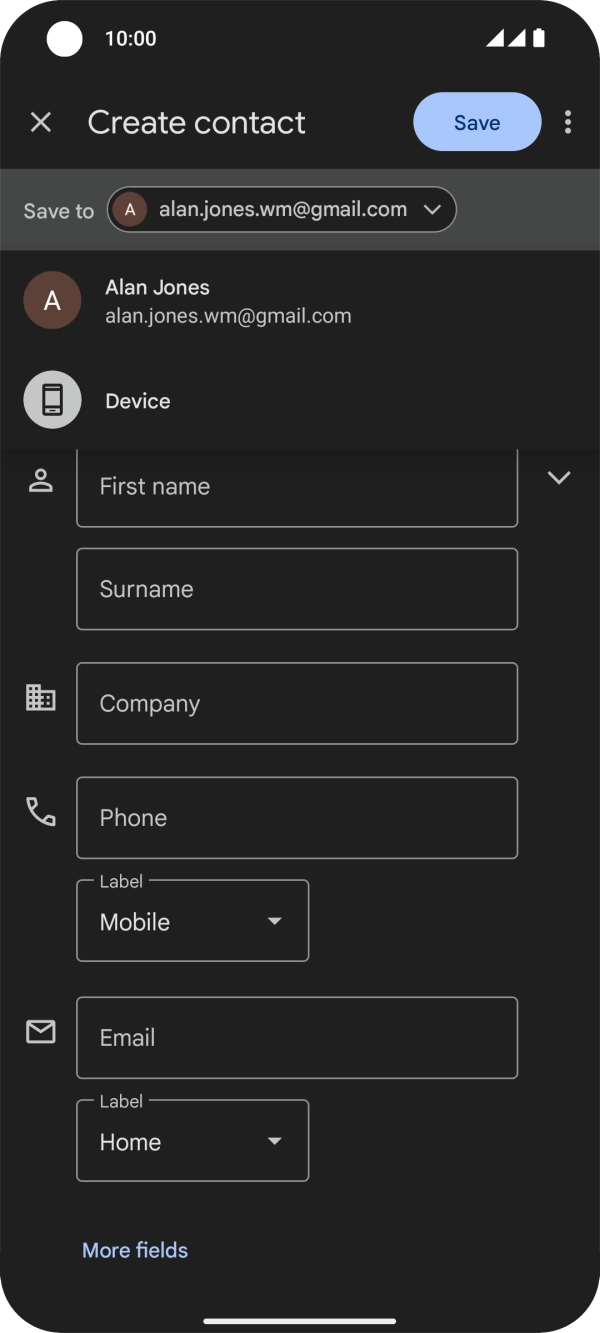The image size is (600, 1333).
Task: Tap the battery icon in status bar
Action: pos(539,38)
